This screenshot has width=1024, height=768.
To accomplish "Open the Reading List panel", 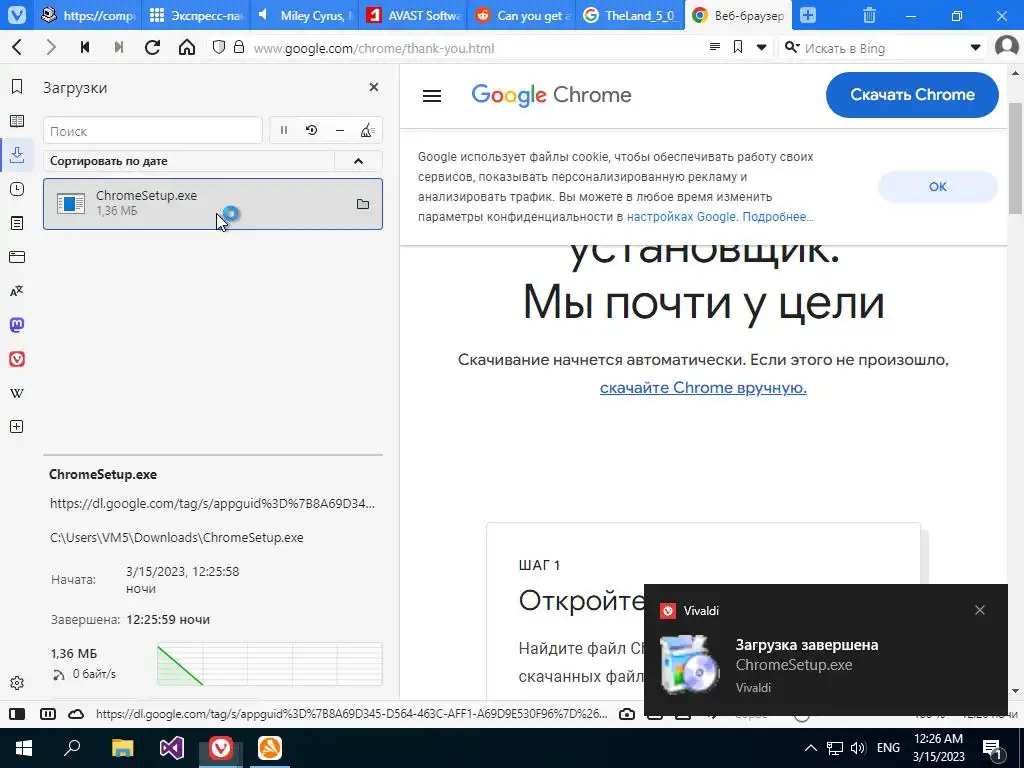I will click(17, 121).
